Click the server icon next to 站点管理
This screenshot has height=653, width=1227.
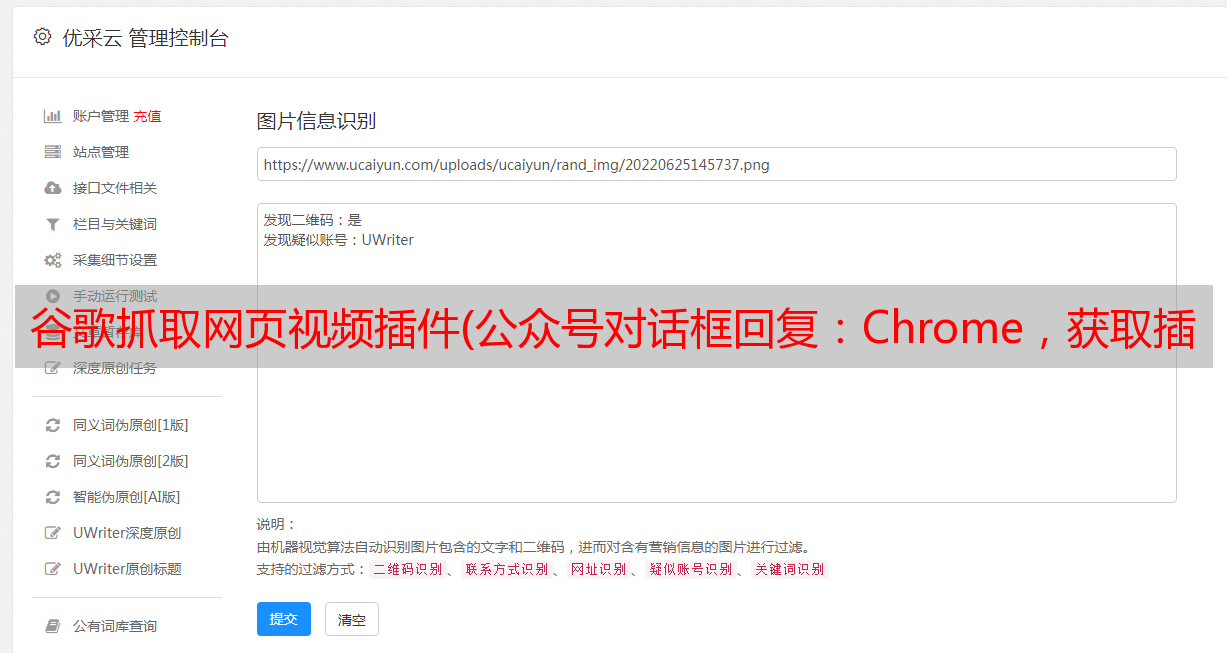pos(53,152)
